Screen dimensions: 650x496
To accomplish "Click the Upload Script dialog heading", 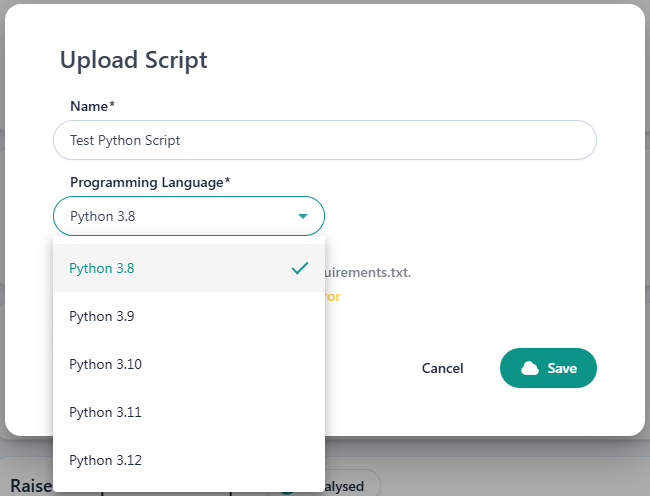I will point(134,60).
